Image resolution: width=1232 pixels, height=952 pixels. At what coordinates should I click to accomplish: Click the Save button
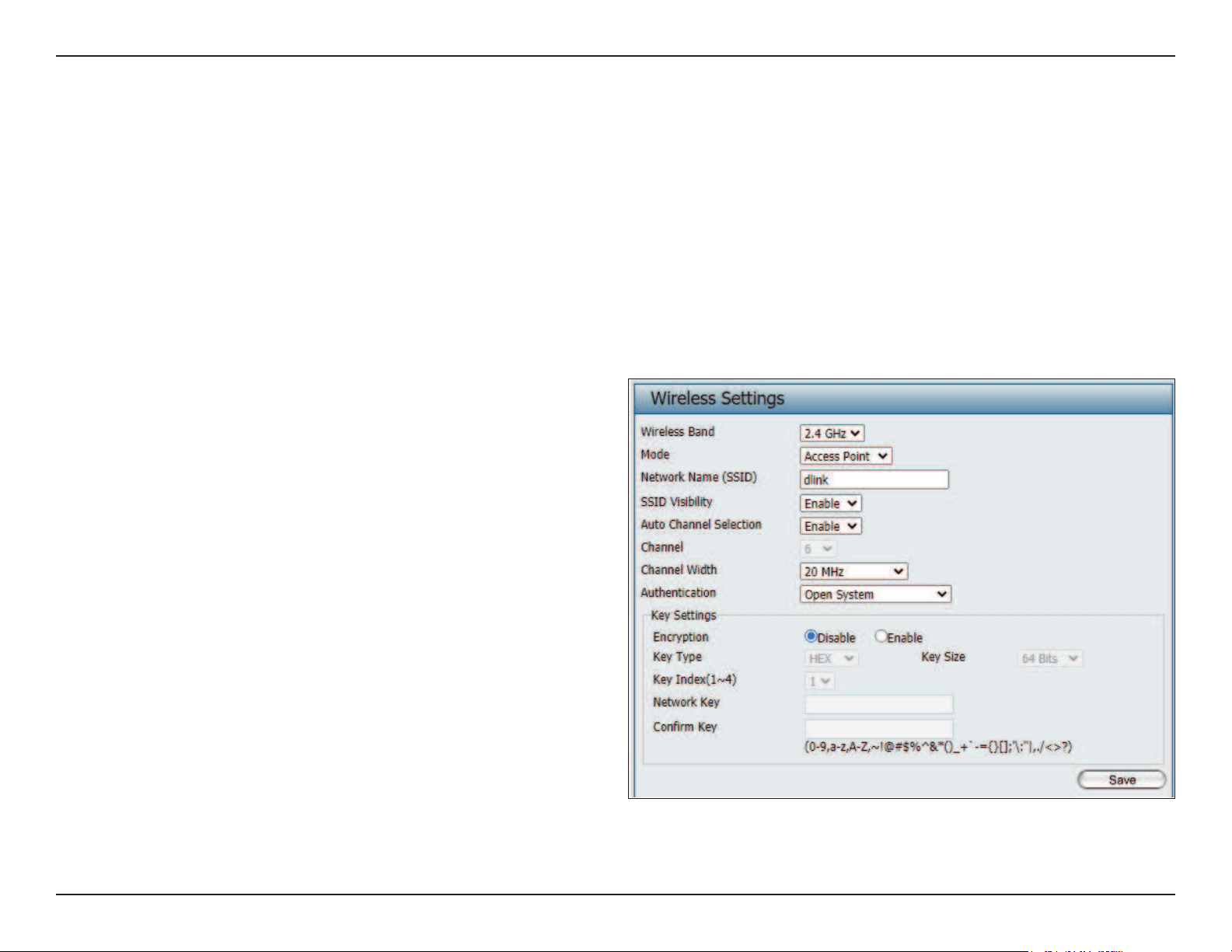[1122, 779]
